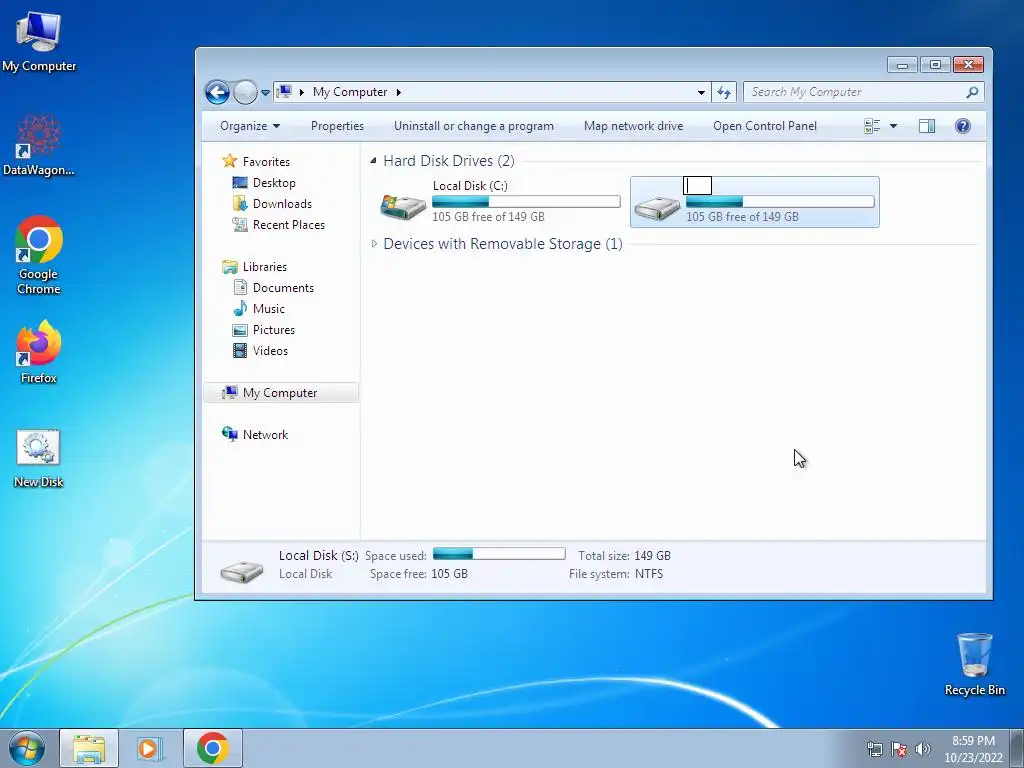Minimize the My Computer window
1024x768 pixels.
pyautogui.click(x=903, y=65)
